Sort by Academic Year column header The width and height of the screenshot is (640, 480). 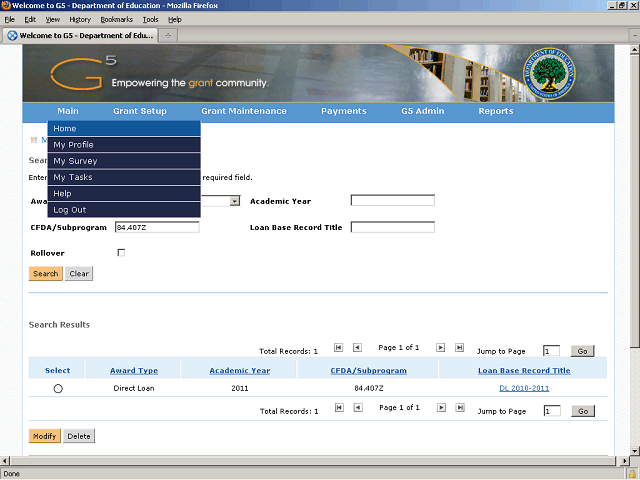pyautogui.click(x=240, y=371)
